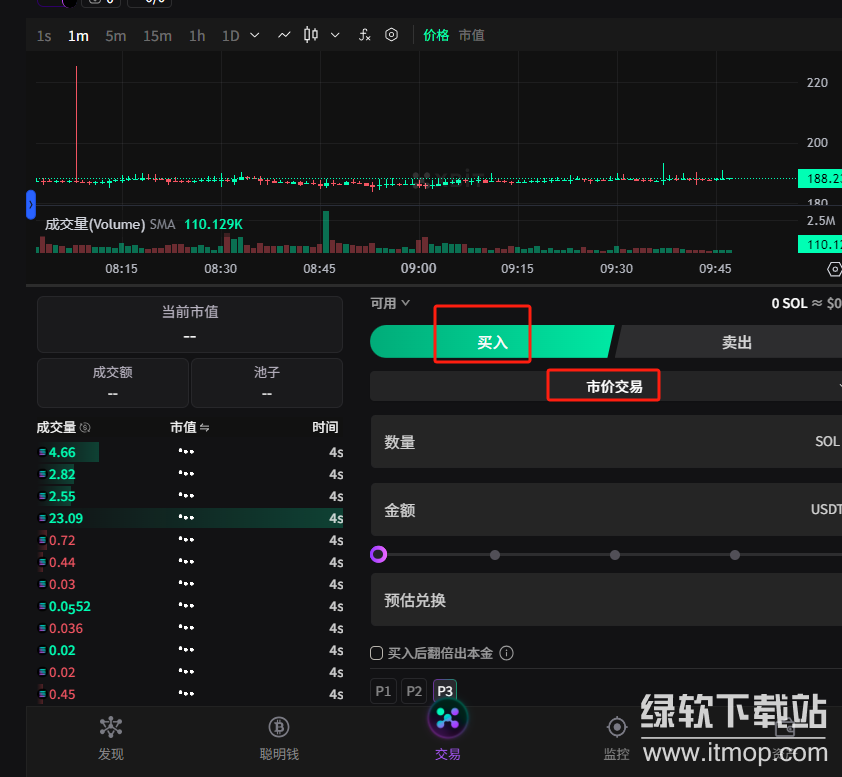The width and height of the screenshot is (842, 777).
Task: Click the purple amount slider handle
Action: (x=378, y=554)
